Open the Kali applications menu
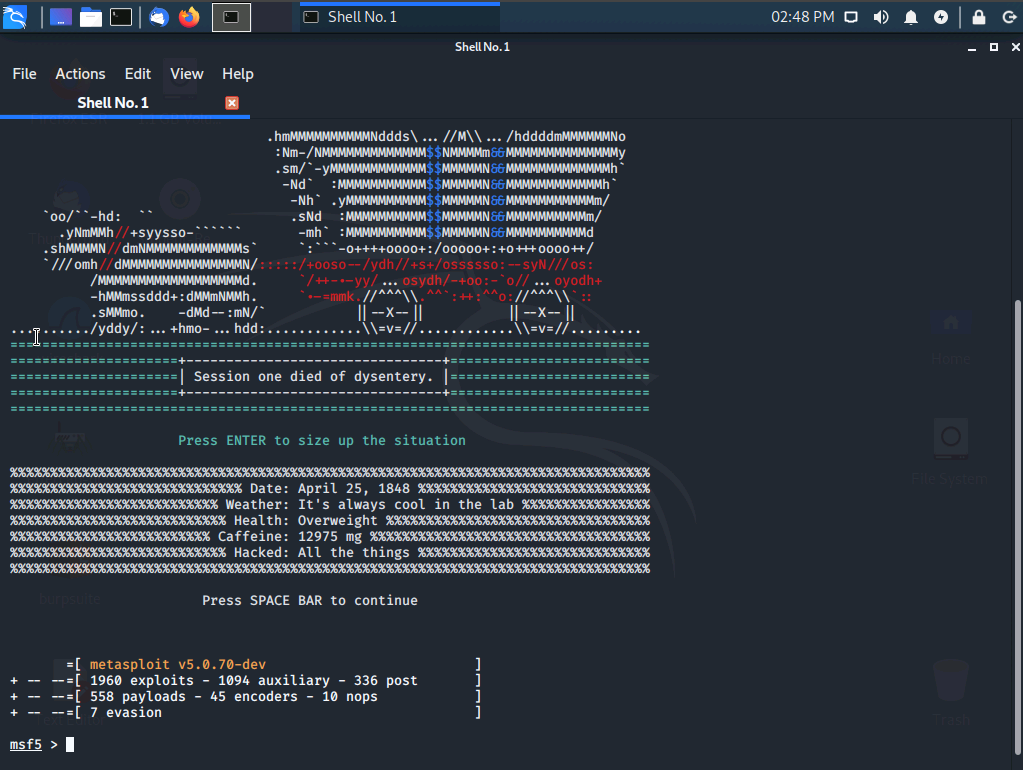This screenshot has height=770, width=1023. [x=14, y=17]
